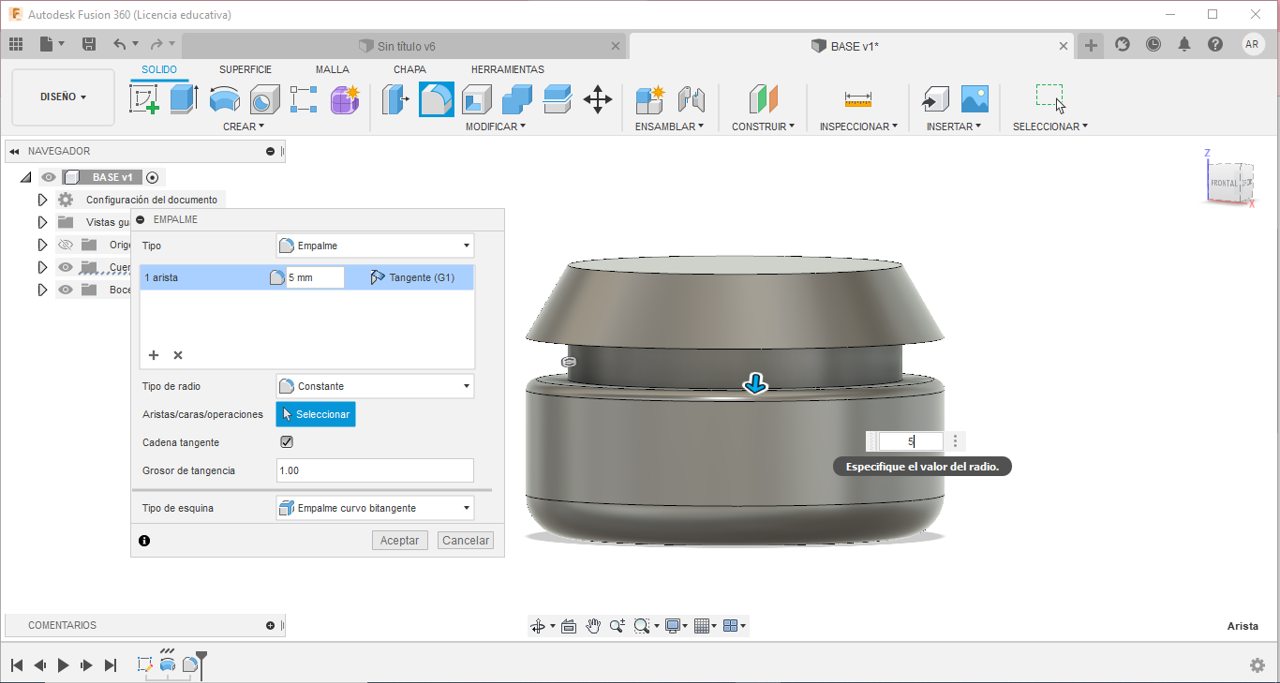This screenshot has height=683, width=1280.
Task: Switch to the SUPERFICIE tab
Action: point(245,70)
